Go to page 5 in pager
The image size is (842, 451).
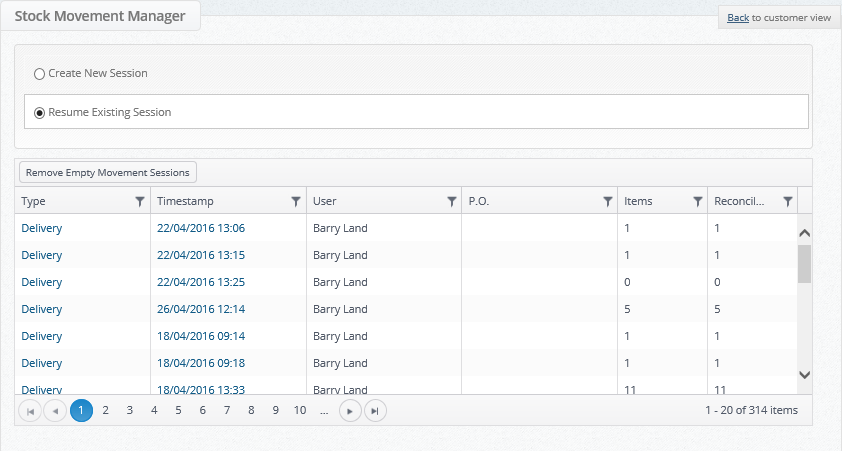click(x=178, y=411)
